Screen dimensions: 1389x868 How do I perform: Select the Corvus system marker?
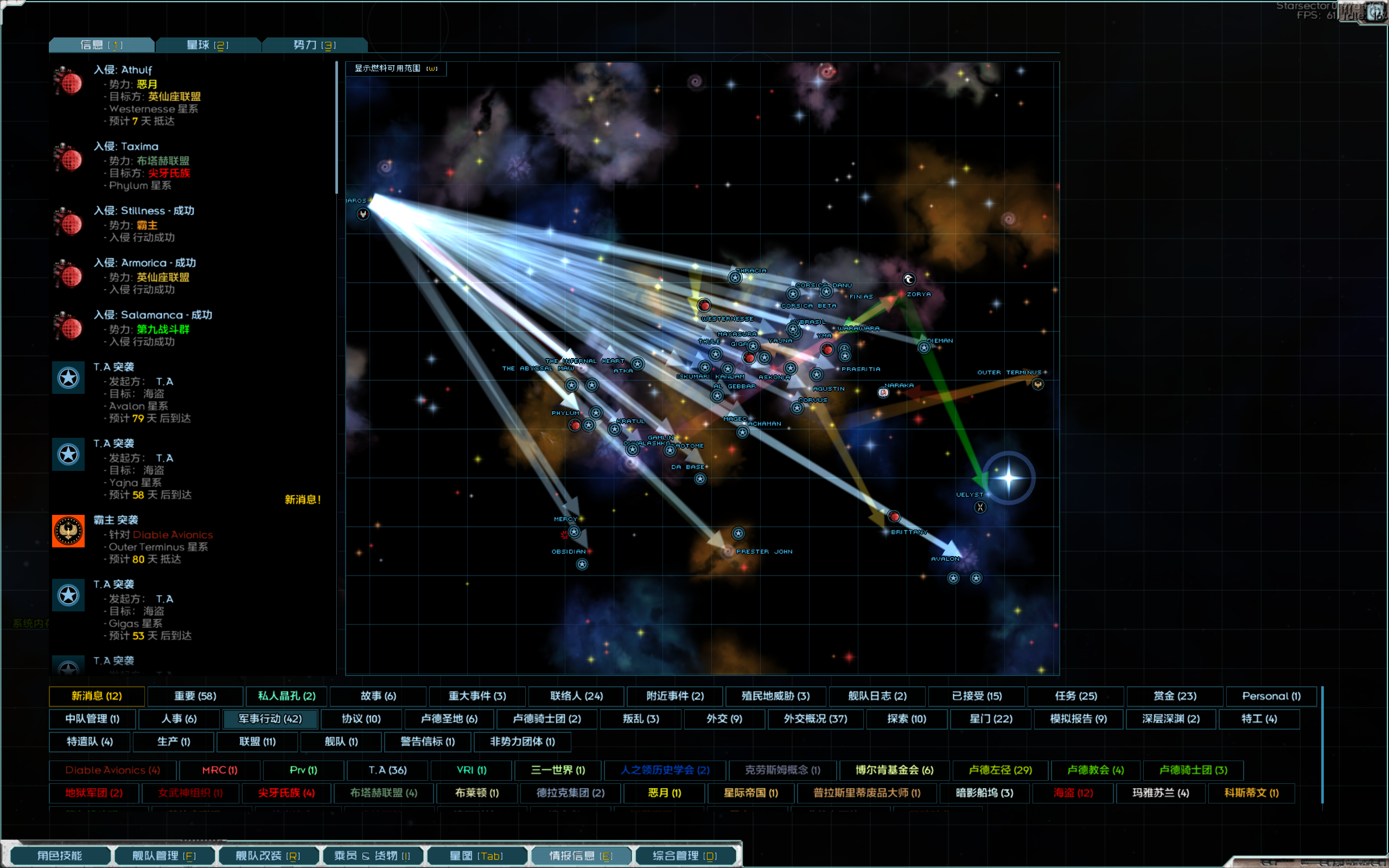tap(797, 408)
